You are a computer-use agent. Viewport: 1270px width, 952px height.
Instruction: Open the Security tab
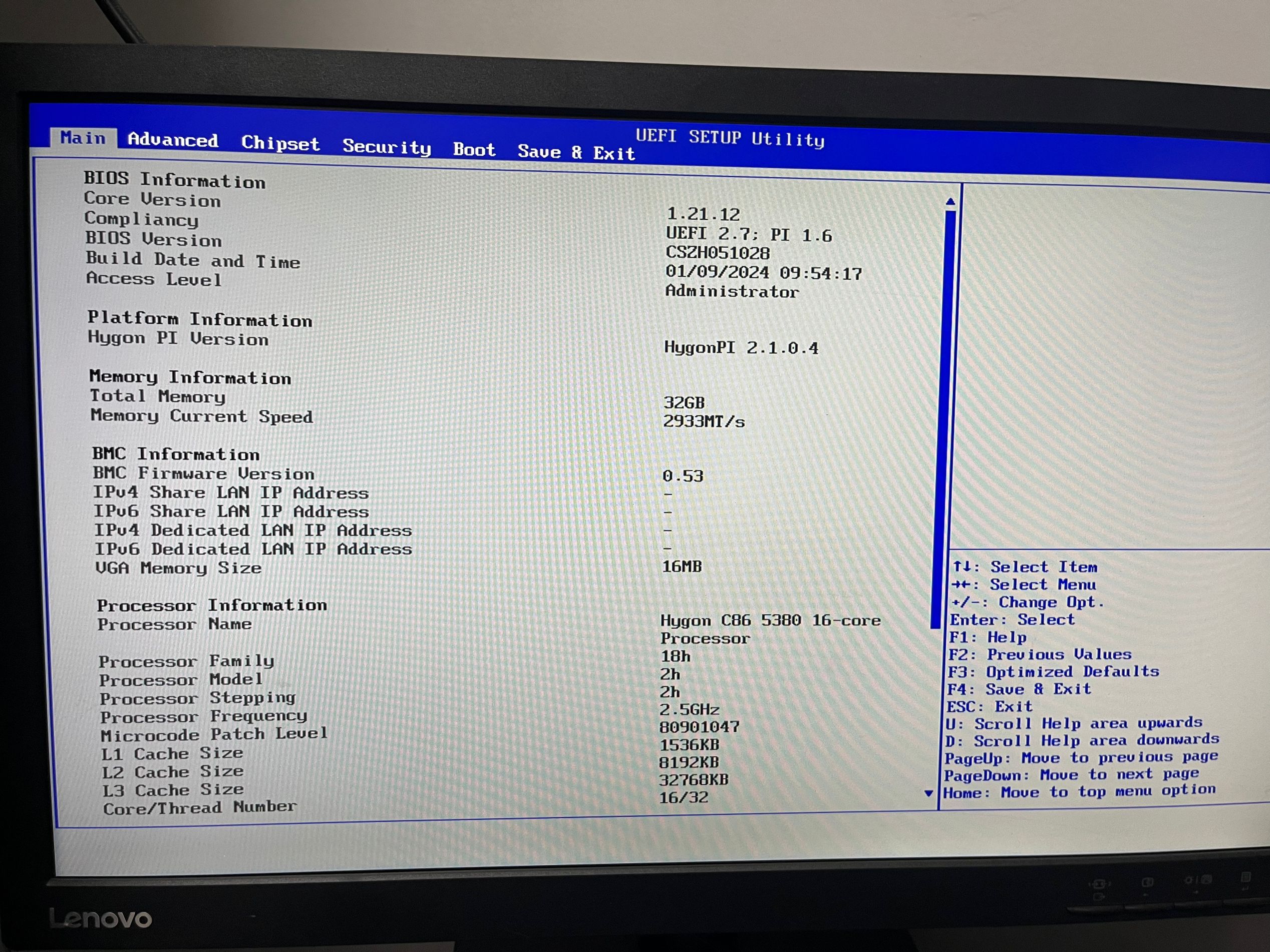click(387, 147)
